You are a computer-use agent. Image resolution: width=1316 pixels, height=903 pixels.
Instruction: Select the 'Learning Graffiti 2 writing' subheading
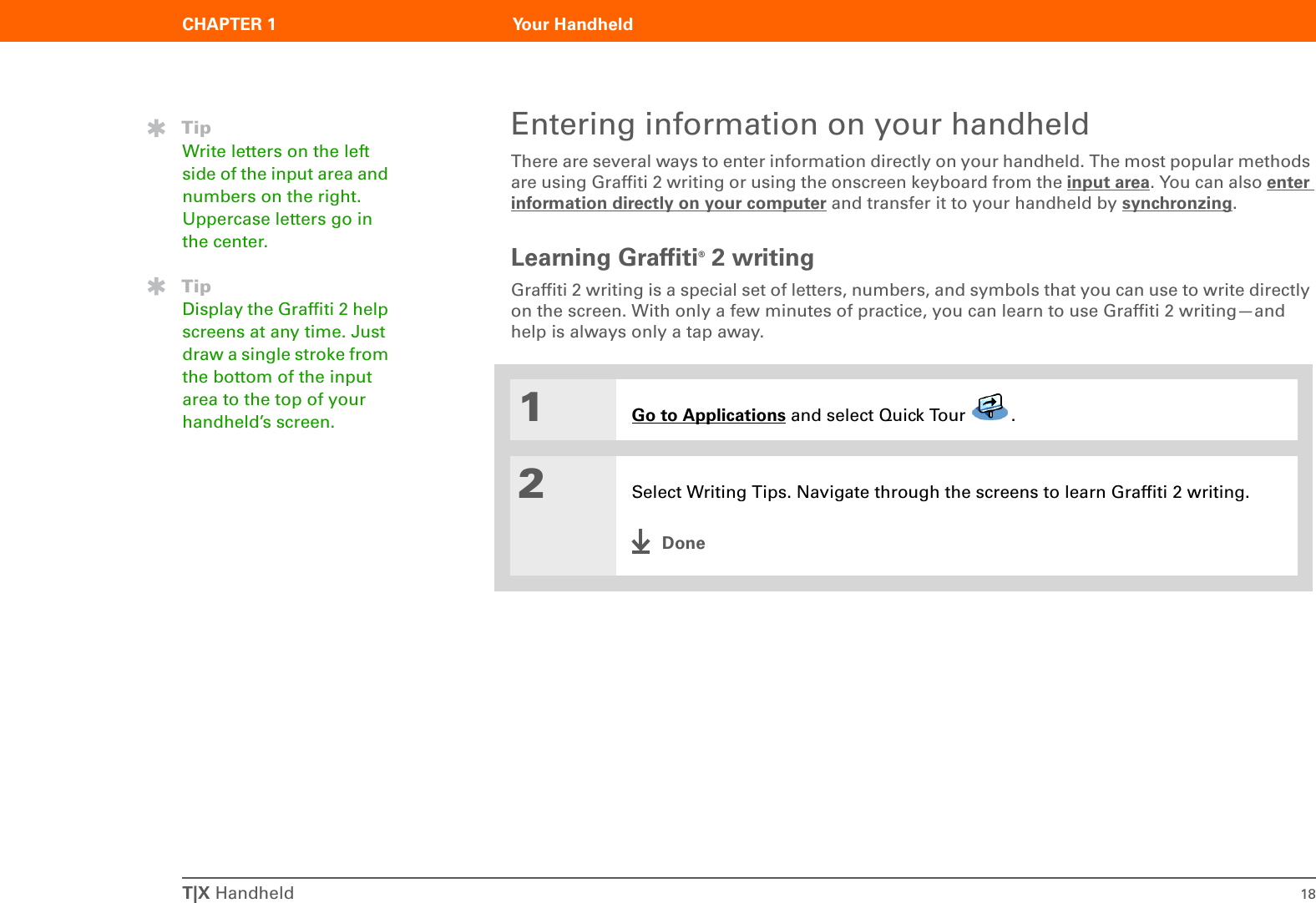662,257
